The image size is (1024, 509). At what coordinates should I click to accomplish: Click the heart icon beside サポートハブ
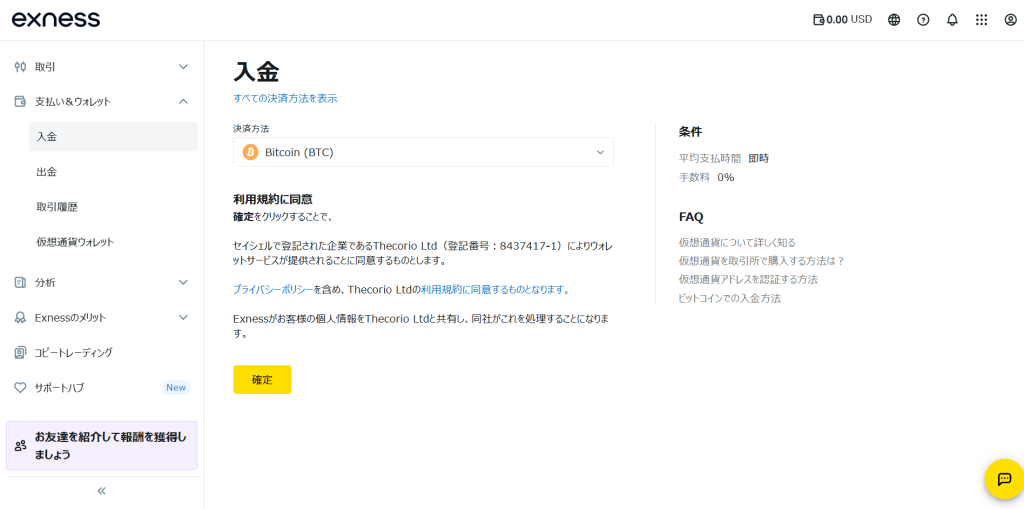(x=20, y=387)
